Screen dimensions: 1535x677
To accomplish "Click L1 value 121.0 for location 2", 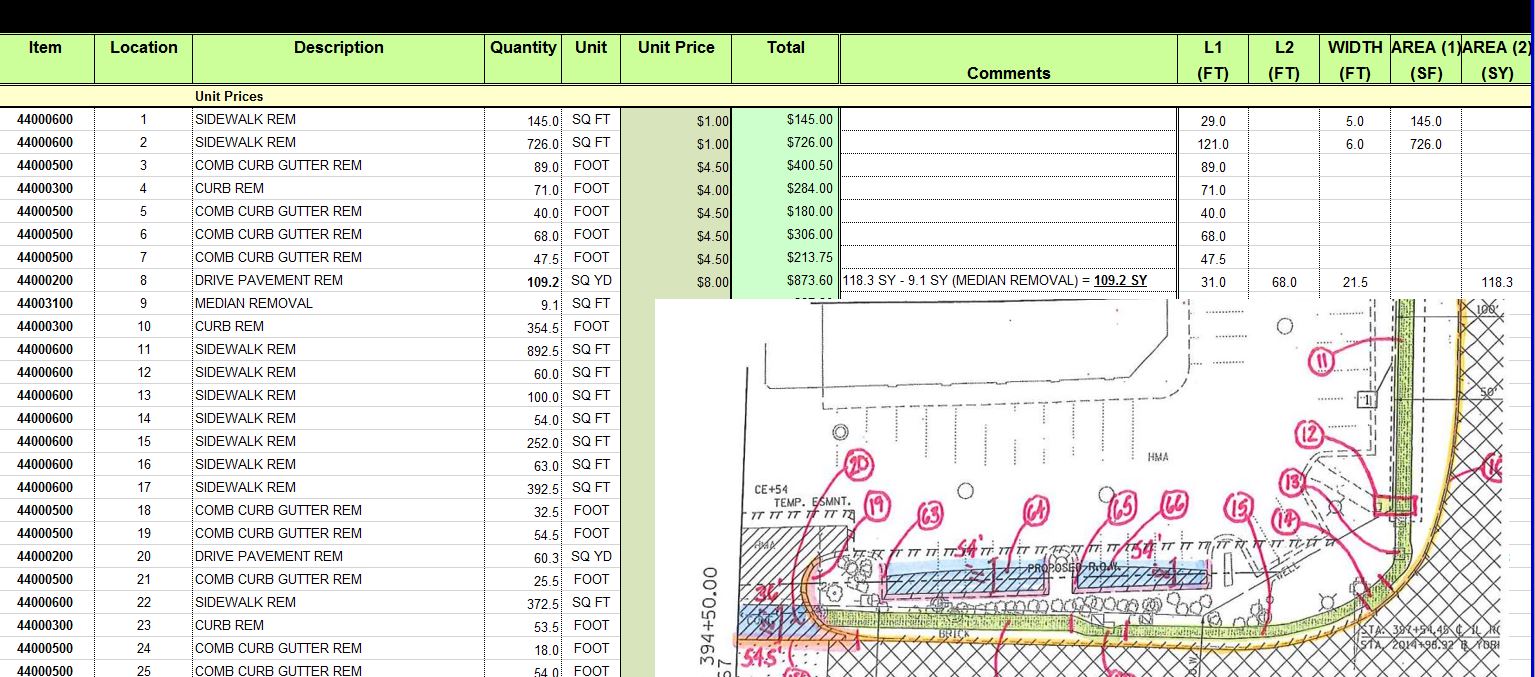I will pyautogui.click(x=1213, y=144).
